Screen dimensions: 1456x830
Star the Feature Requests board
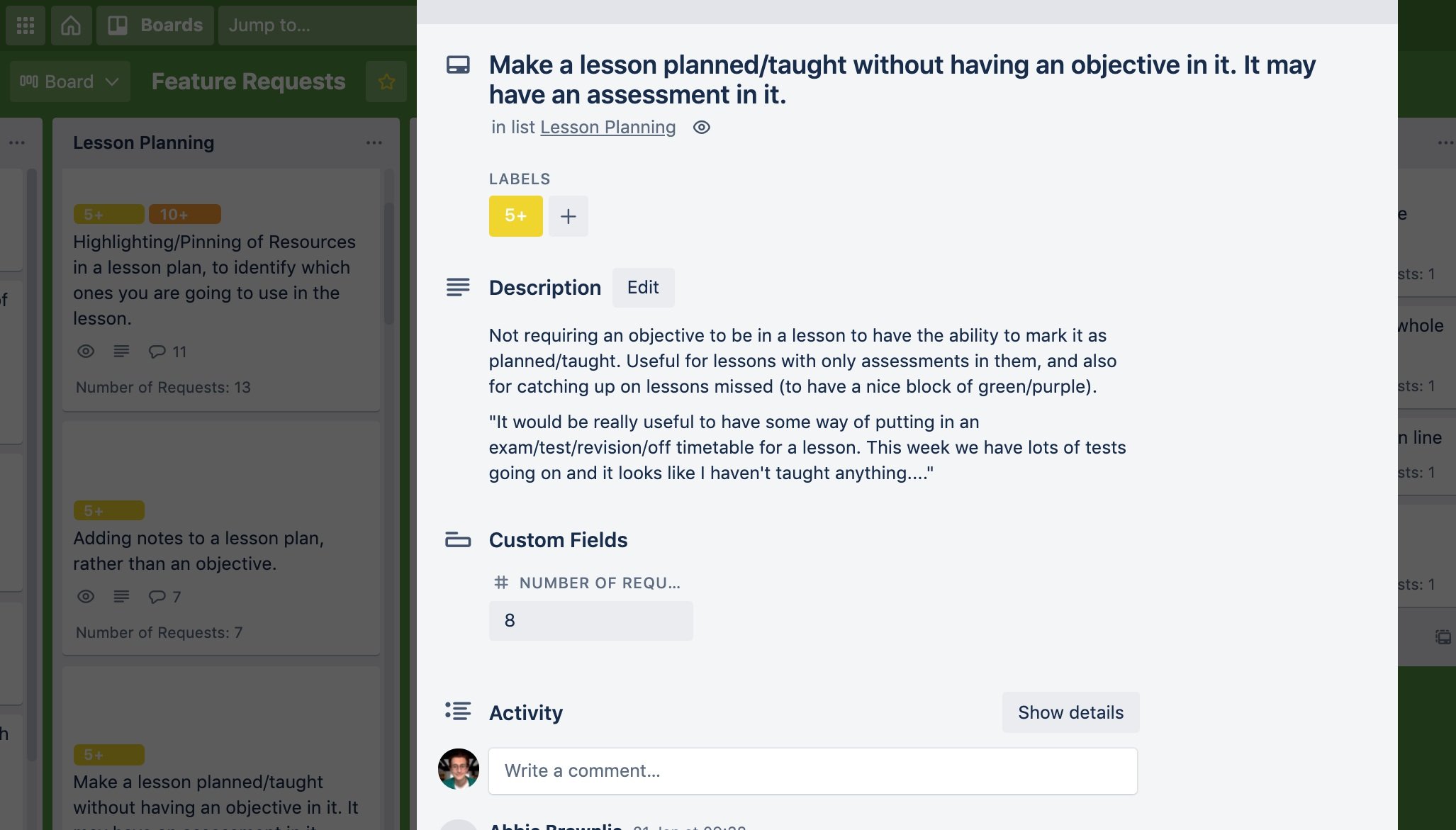pyautogui.click(x=386, y=82)
